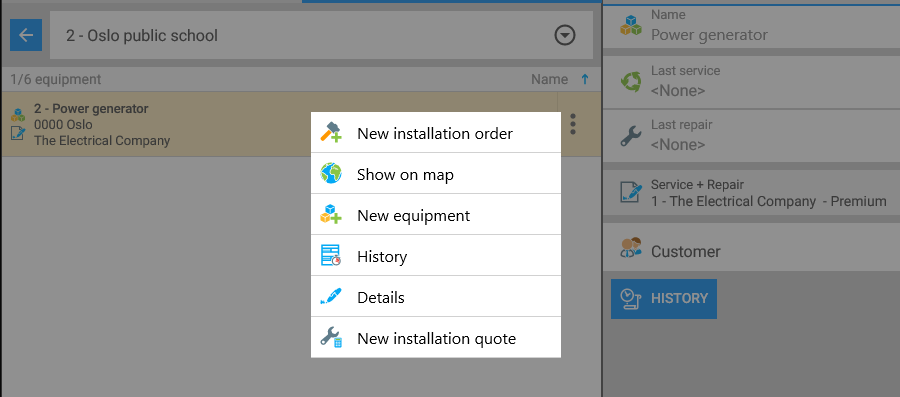
Task: Select the '2 - Power generator' title text
Action: pos(91,108)
